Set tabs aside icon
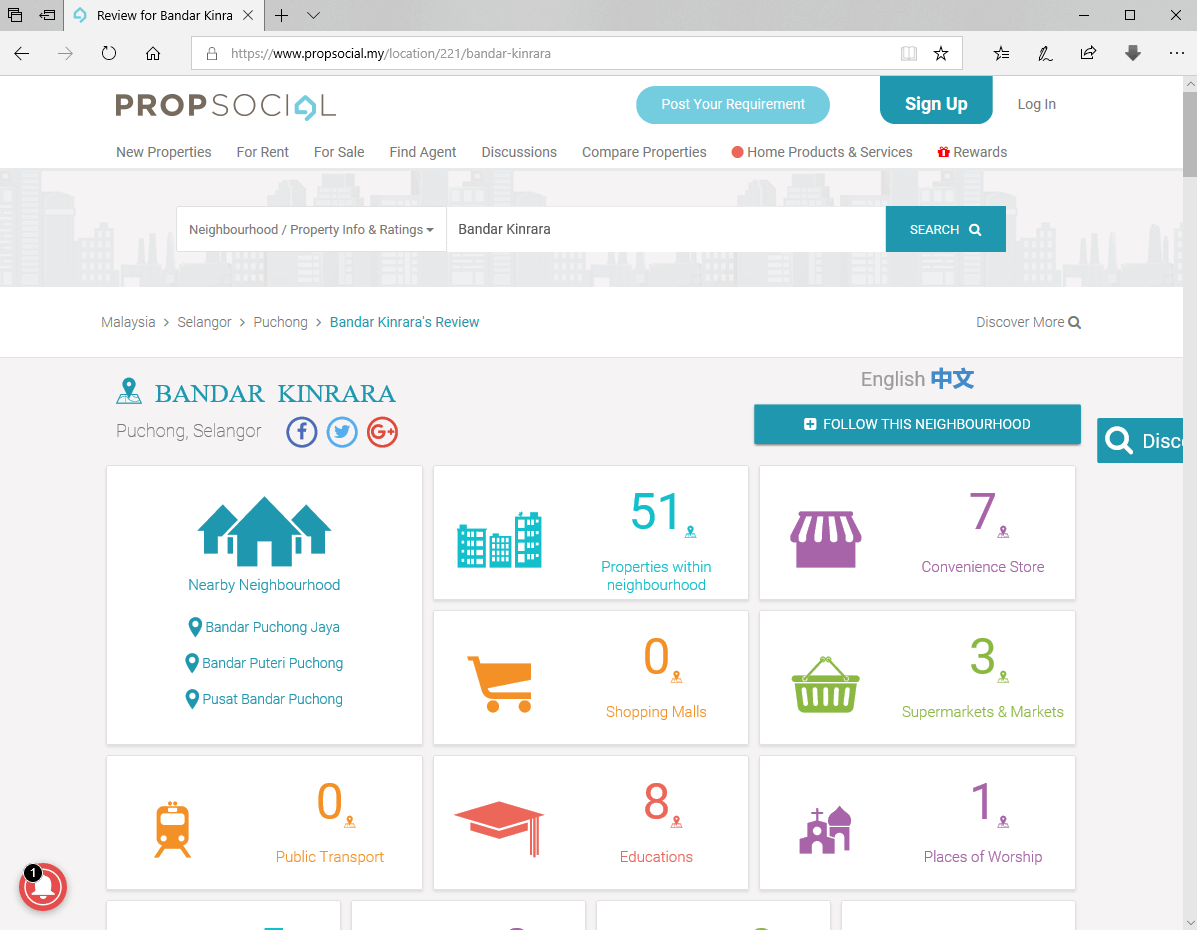The image size is (1197, 930). click(x=47, y=15)
